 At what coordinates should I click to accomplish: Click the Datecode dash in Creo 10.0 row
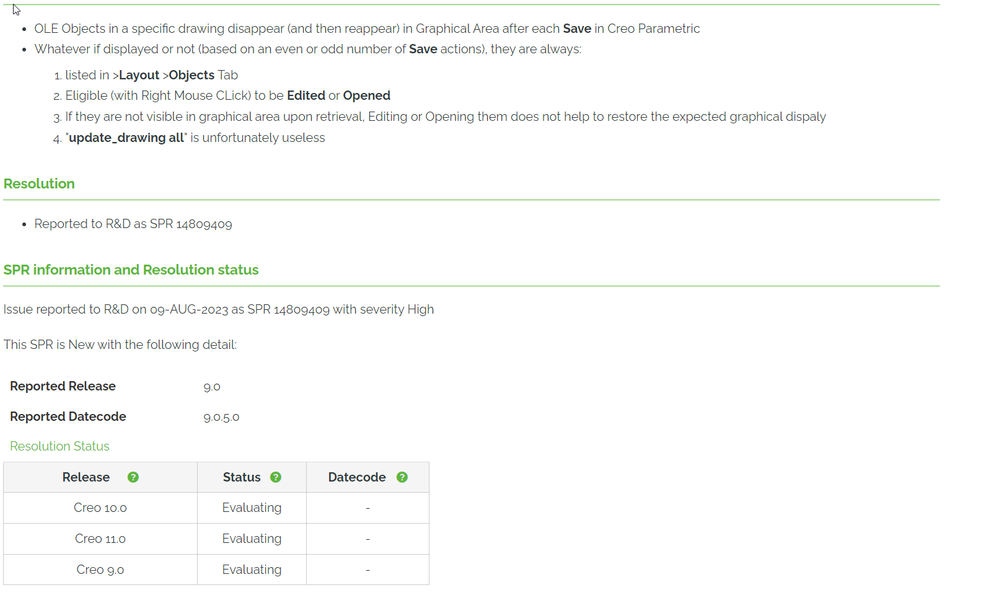tap(368, 508)
